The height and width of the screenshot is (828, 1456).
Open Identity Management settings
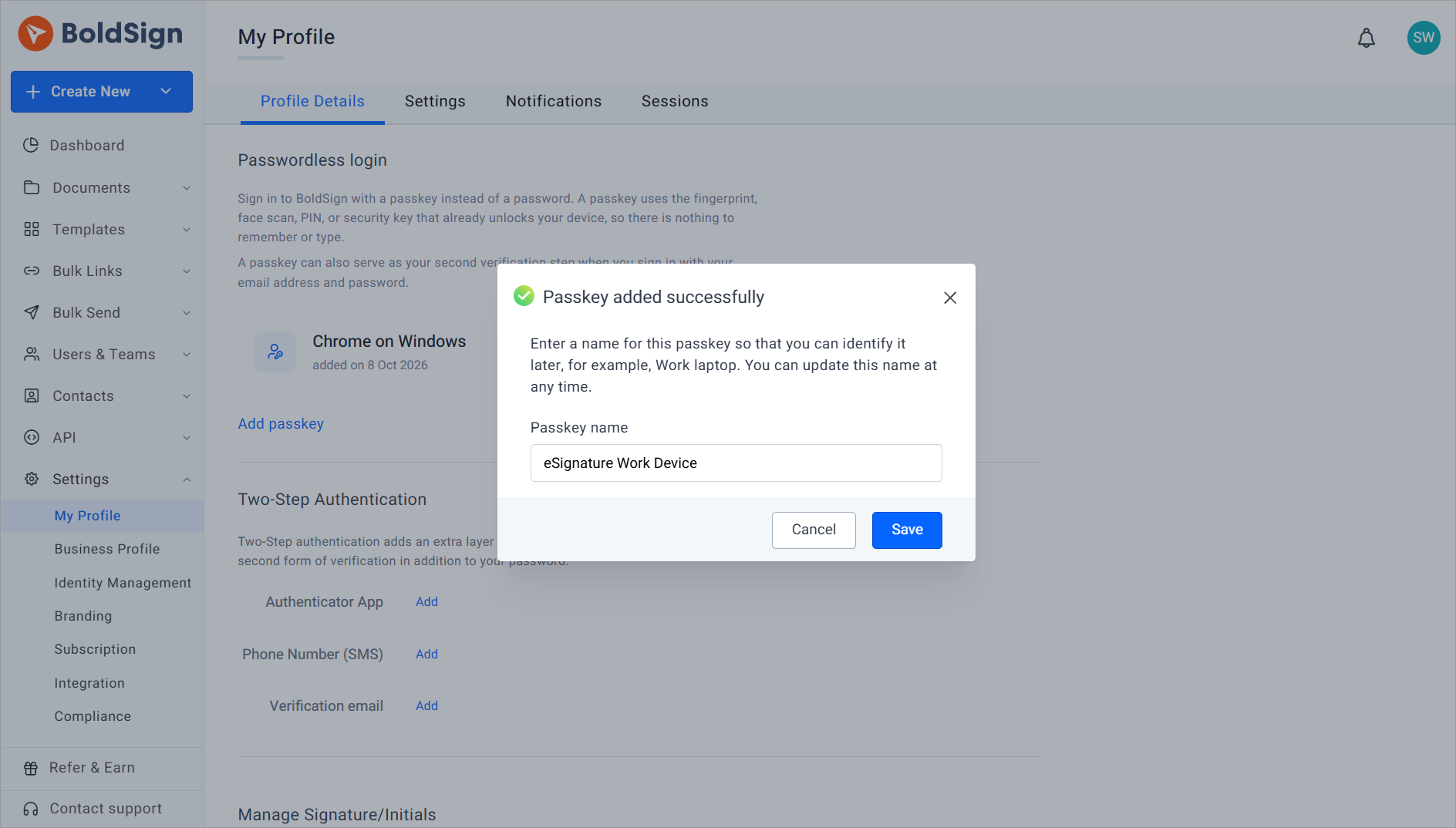pyautogui.click(x=123, y=583)
